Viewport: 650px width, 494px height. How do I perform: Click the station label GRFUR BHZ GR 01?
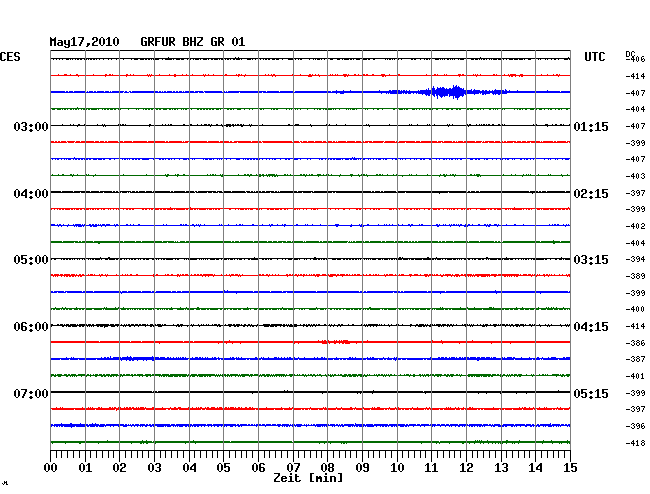[x=193, y=42]
